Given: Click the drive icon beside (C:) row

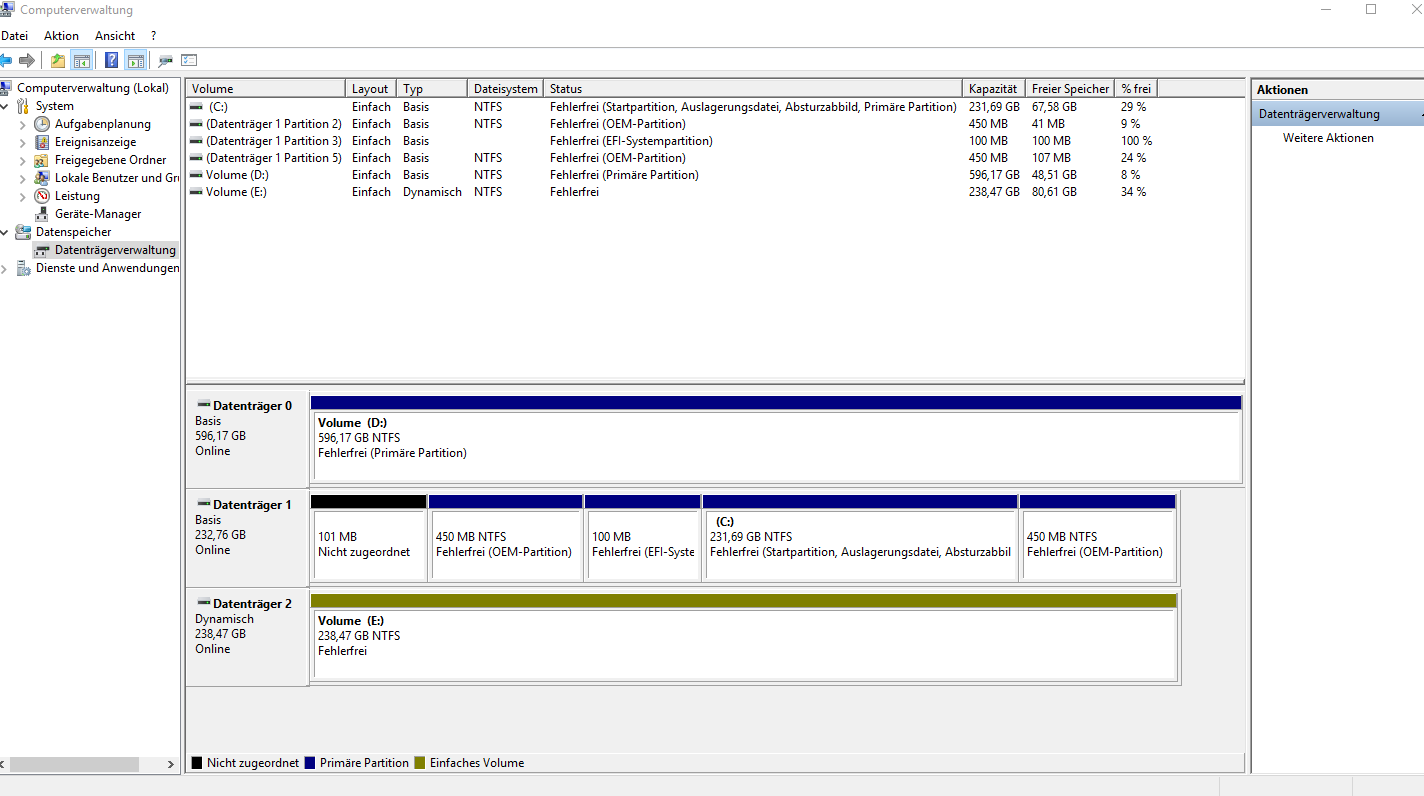Looking at the screenshot, I should coord(196,107).
